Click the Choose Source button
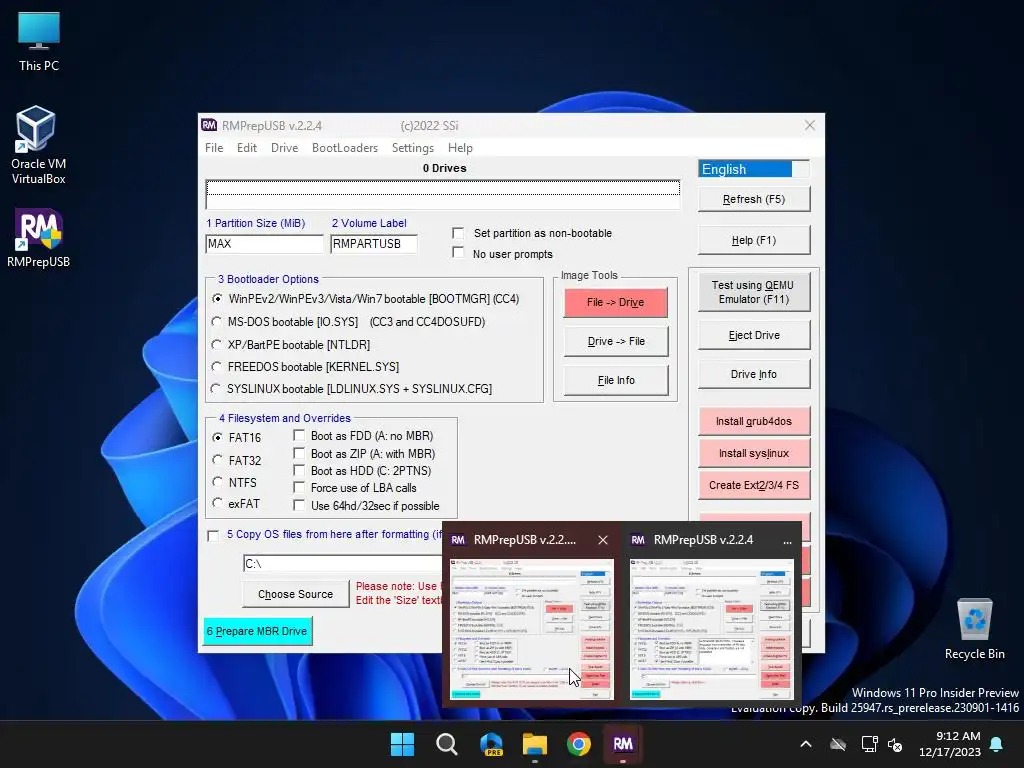The width and height of the screenshot is (1024, 768). click(295, 594)
